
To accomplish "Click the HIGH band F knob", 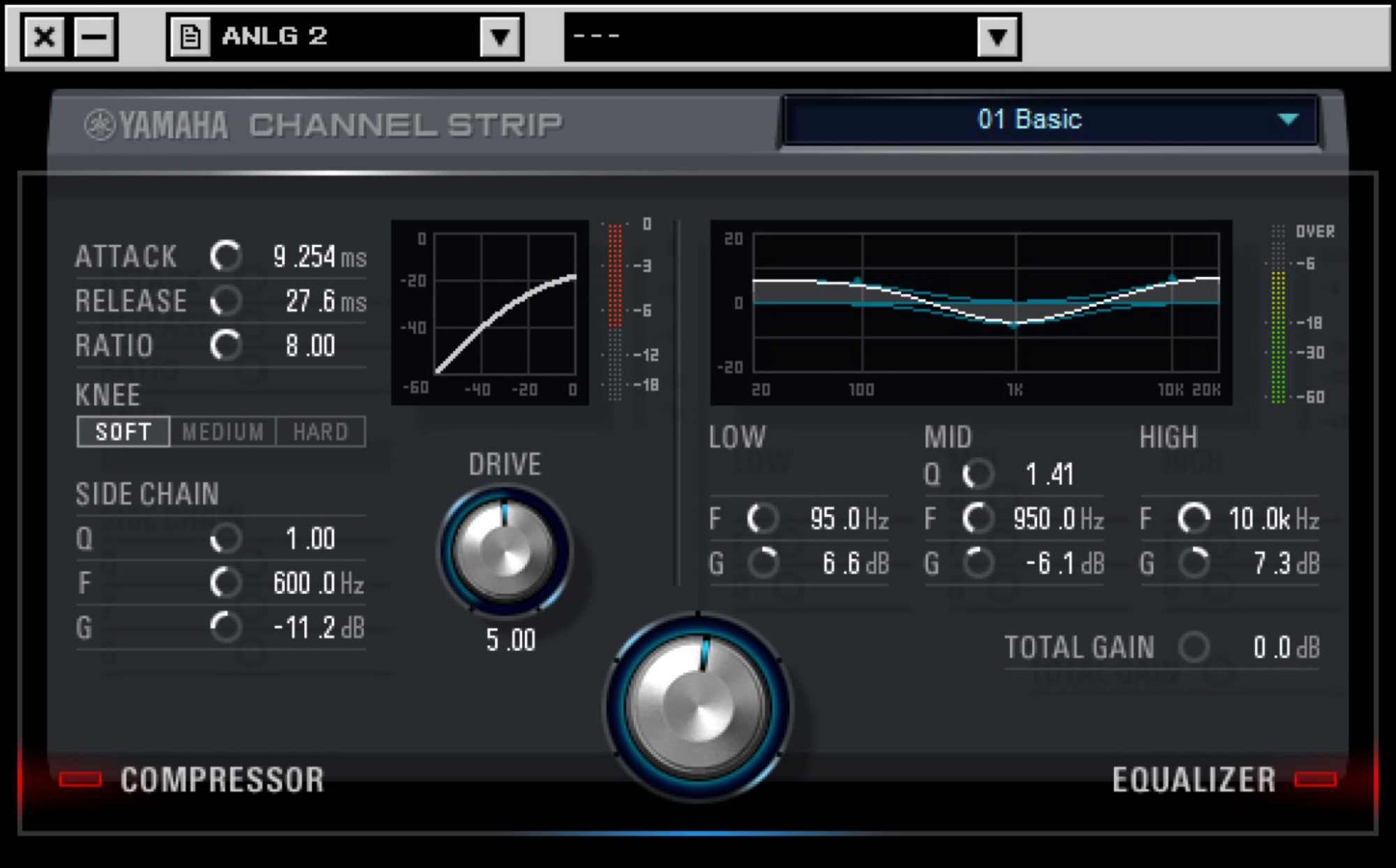I will coord(1194,518).
